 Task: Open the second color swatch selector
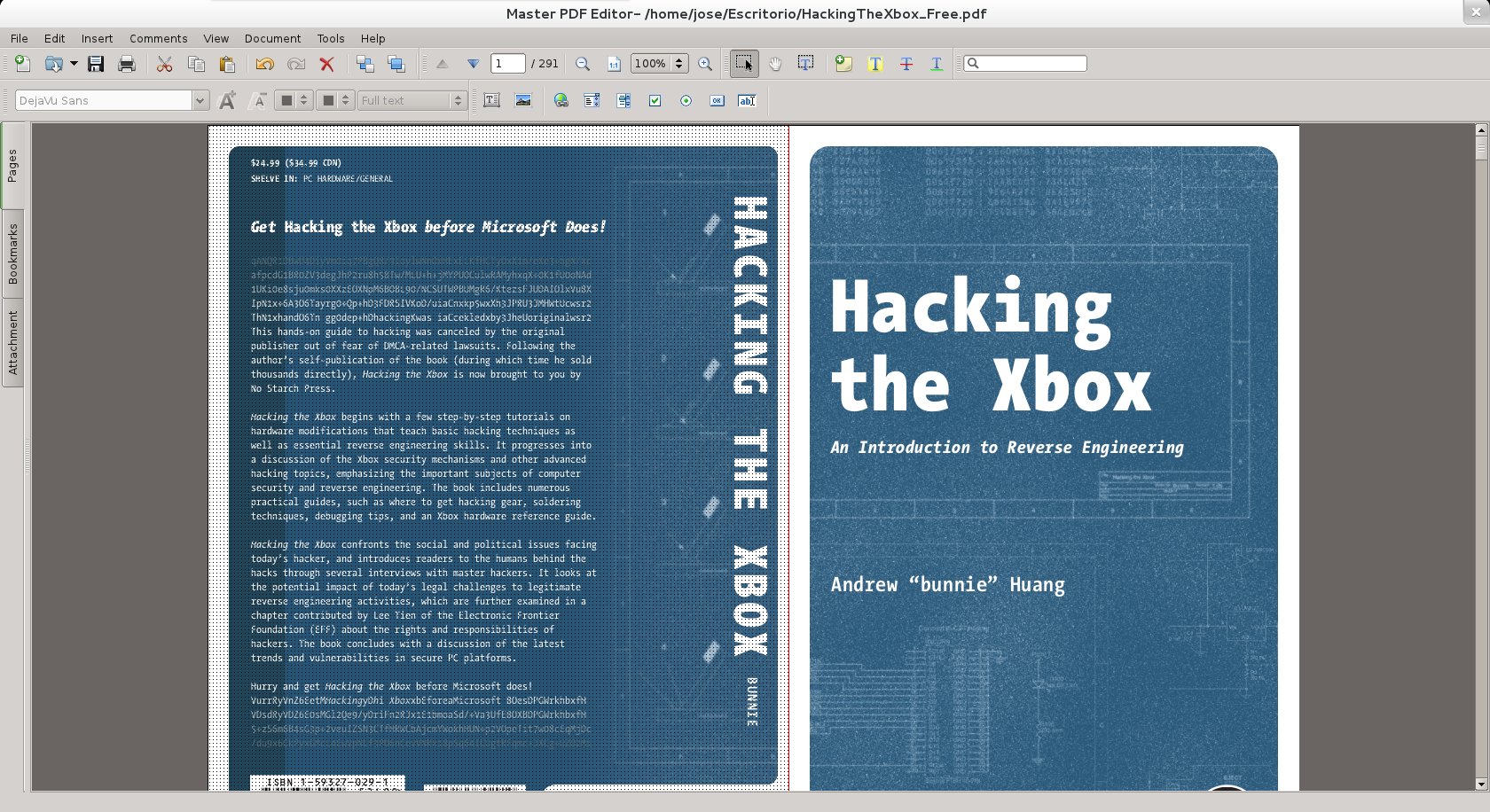click(335, 100)
